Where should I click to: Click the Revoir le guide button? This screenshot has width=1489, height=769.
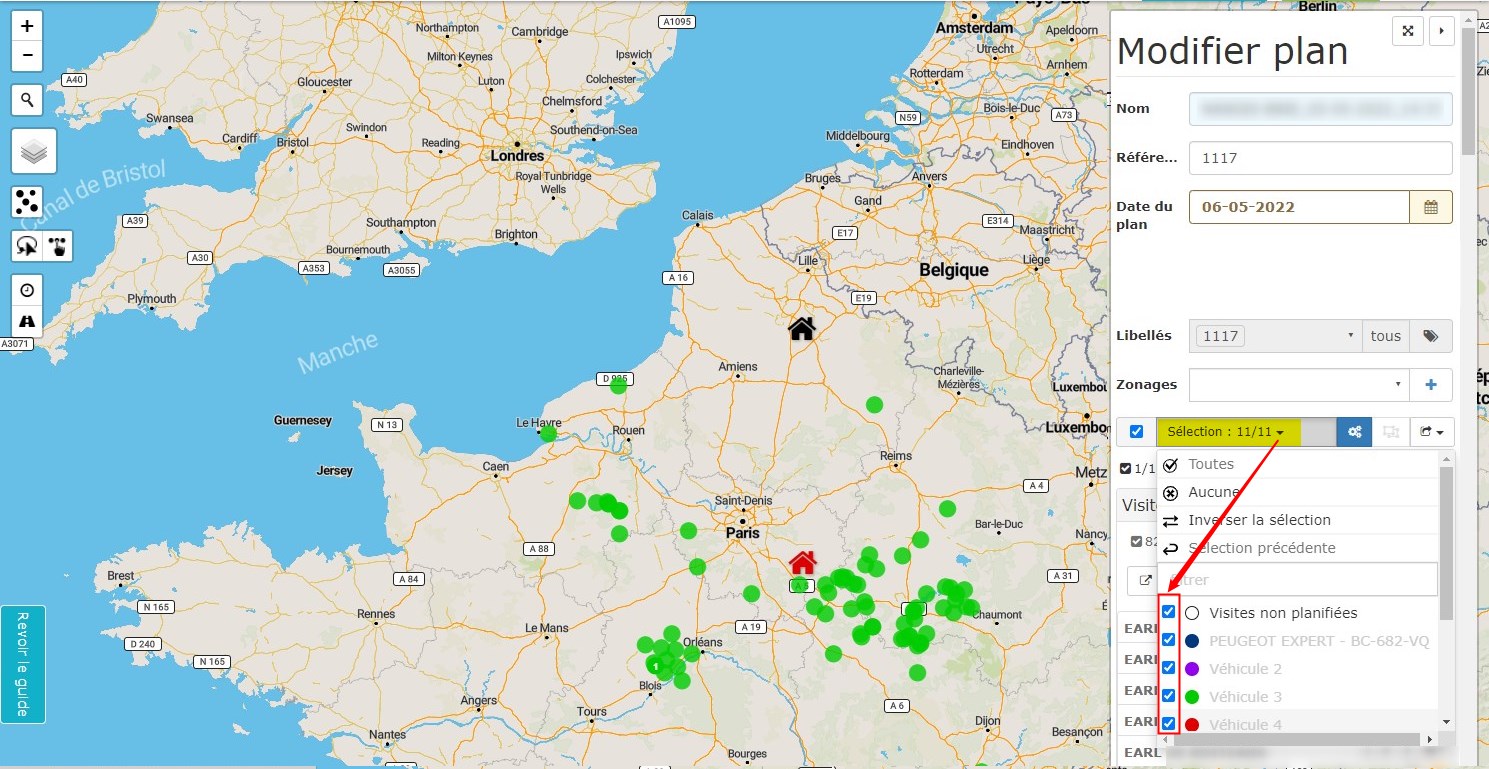pyautogui.click(x=23, y=663)
